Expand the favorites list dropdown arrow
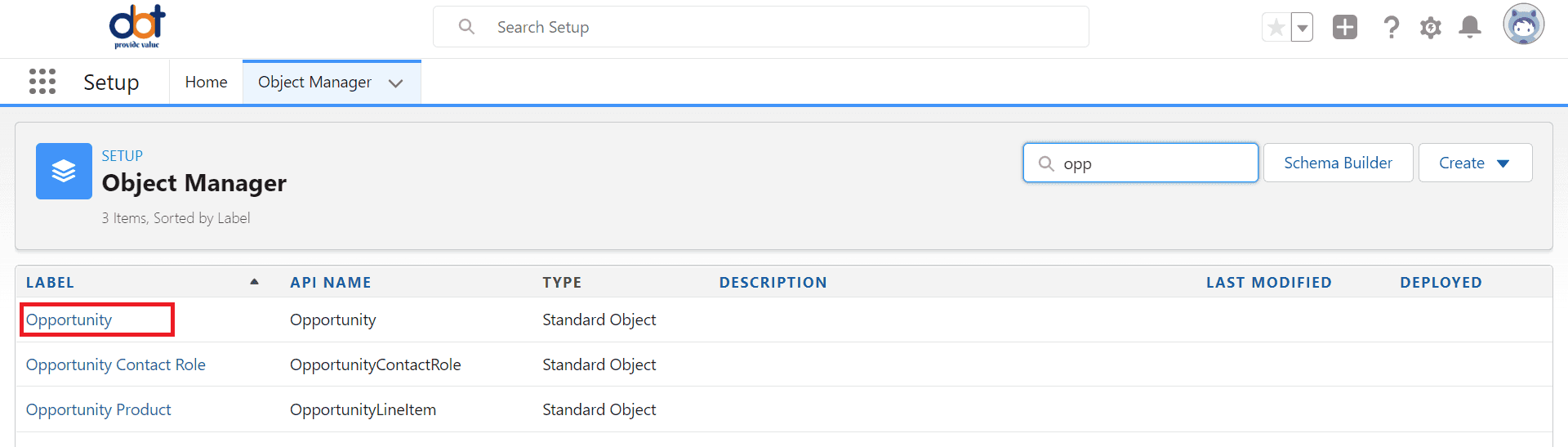Image resolution: width=1568 pixels, height=447 pixels. [x=1303, y=28]
